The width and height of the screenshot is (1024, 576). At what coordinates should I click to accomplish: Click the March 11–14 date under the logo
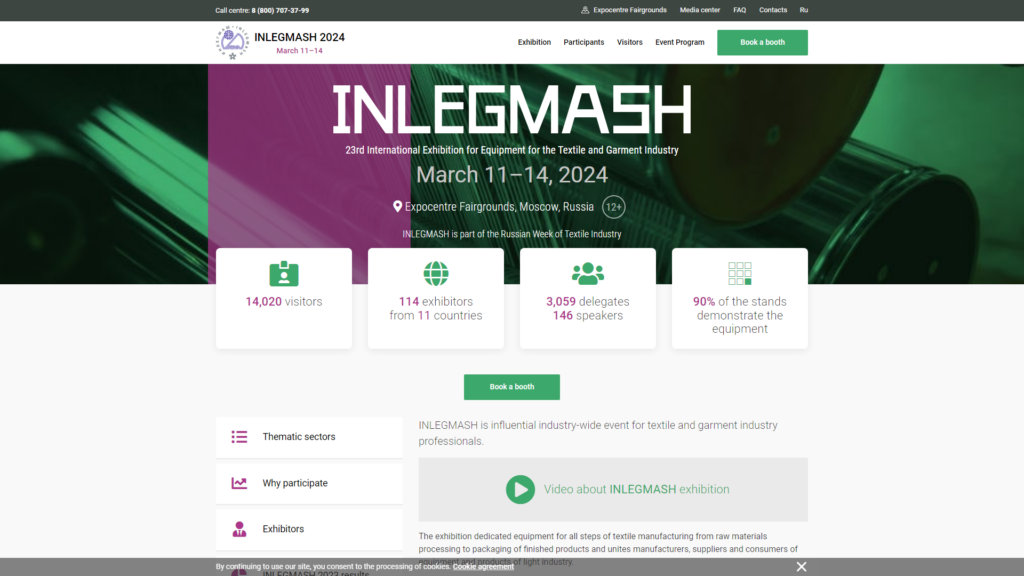[300, 51]
